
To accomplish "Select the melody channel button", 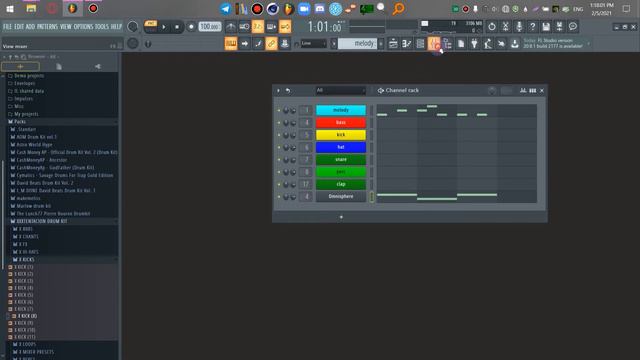I will (x=341, y=110).
